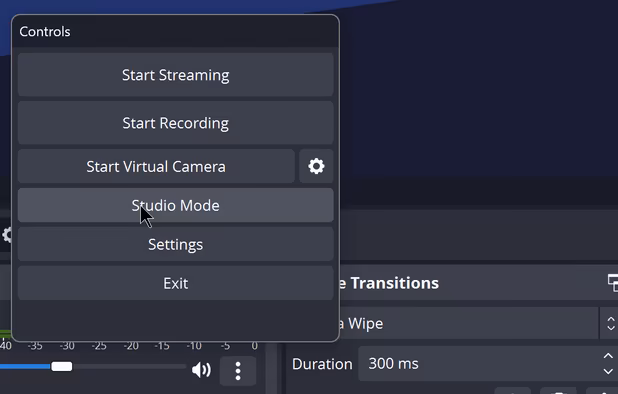Click the -20 dB meter mark
Screen dimensions: 618x394
coord(131,346)
